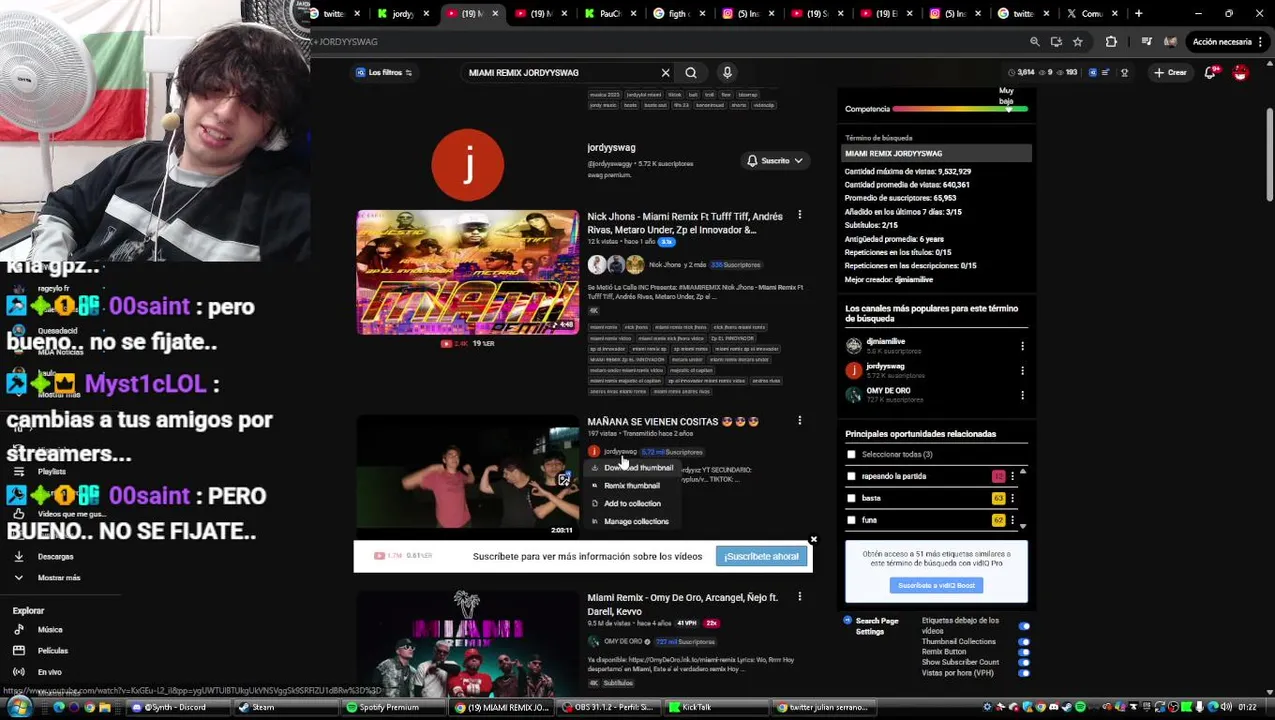Switch to the PauCl Kick browser tab
The image size is (1275, 720).
point(609,14)
